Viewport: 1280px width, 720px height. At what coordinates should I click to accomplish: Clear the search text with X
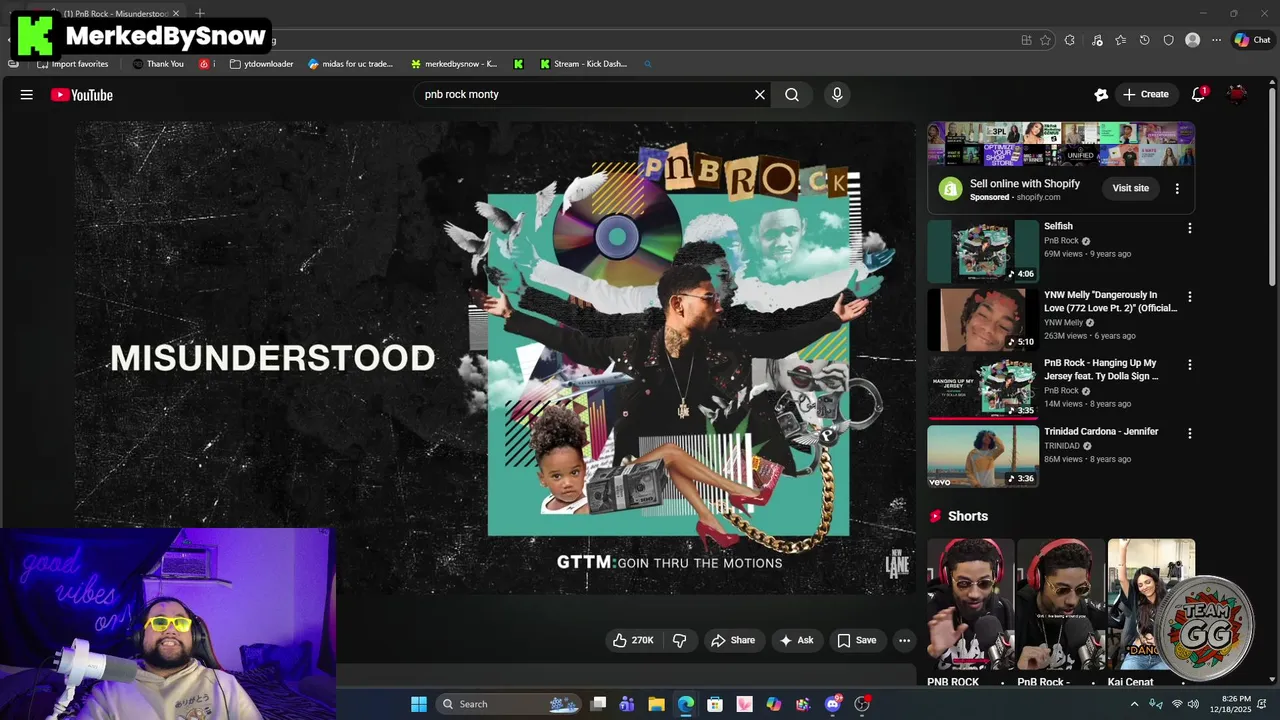(x=760, y=95)
